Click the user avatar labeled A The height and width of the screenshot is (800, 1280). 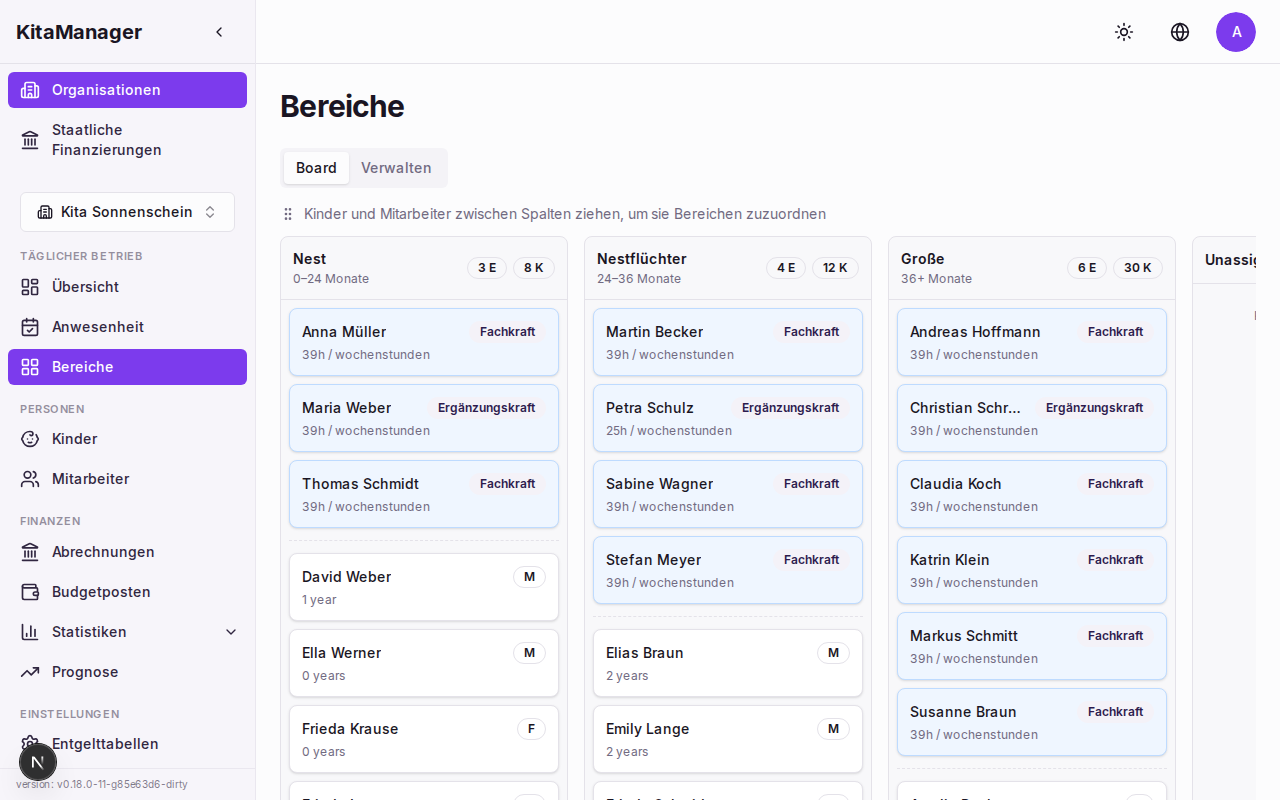click(x=1236, y=32)
